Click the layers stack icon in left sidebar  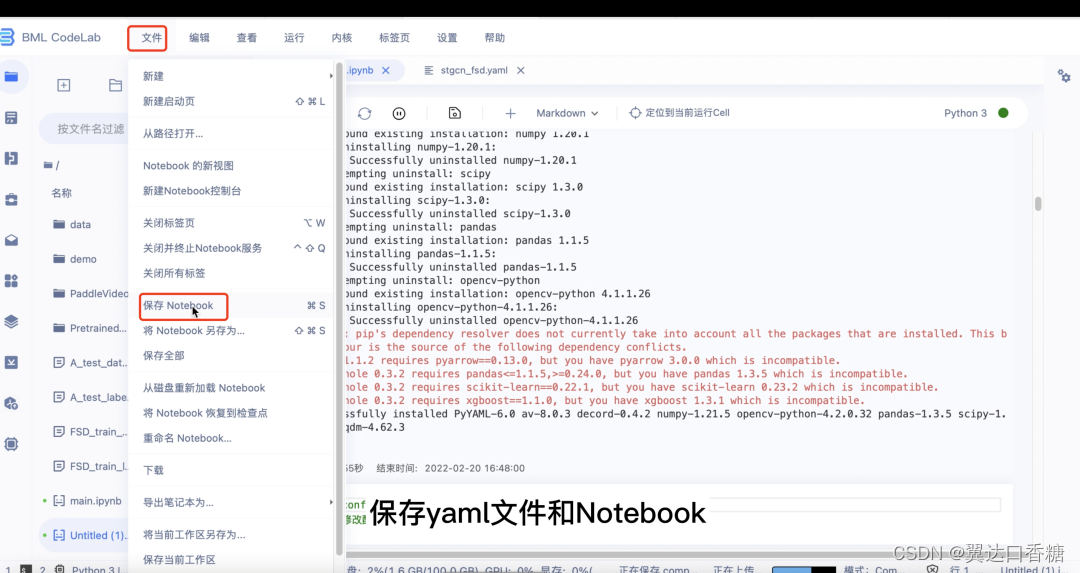tap(11, 322)
